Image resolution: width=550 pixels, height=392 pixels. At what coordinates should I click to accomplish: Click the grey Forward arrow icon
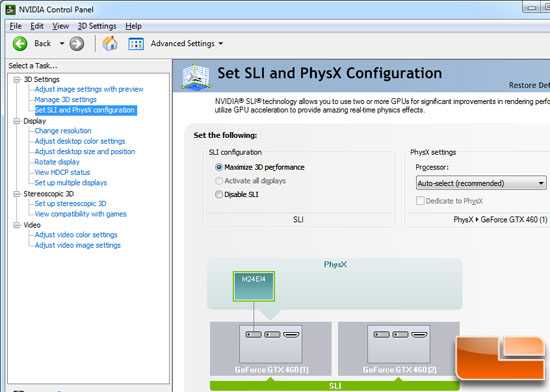click(x=76, y=44)
